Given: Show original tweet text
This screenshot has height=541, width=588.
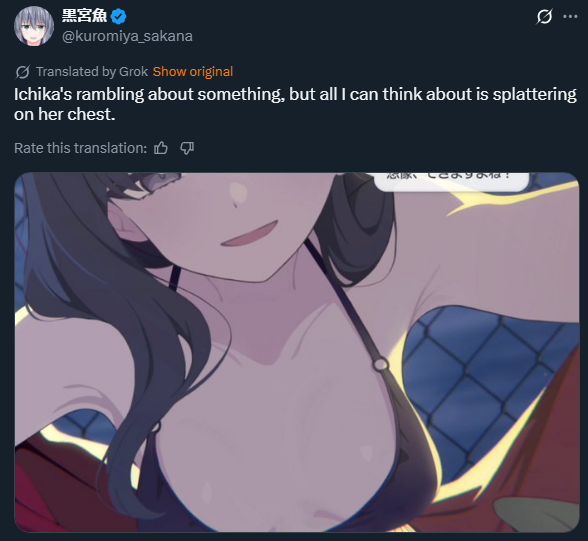Looking at the screenshot, I should pos(193,72).
